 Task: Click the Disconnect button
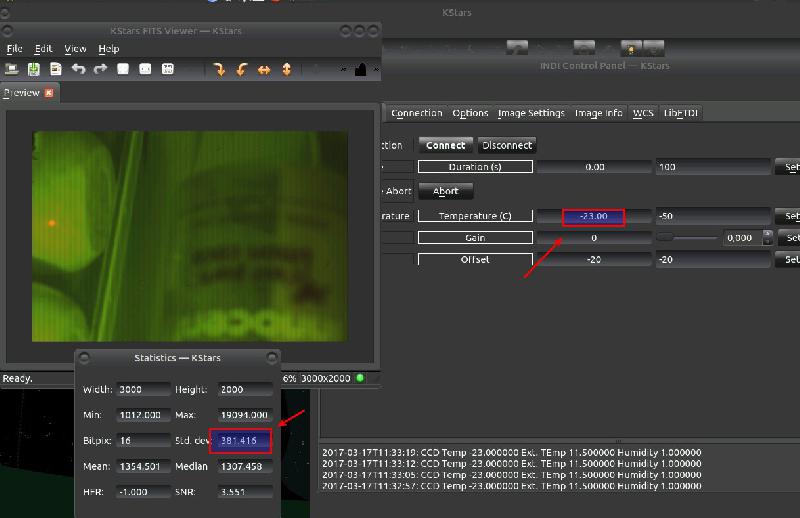pos(507,145)
